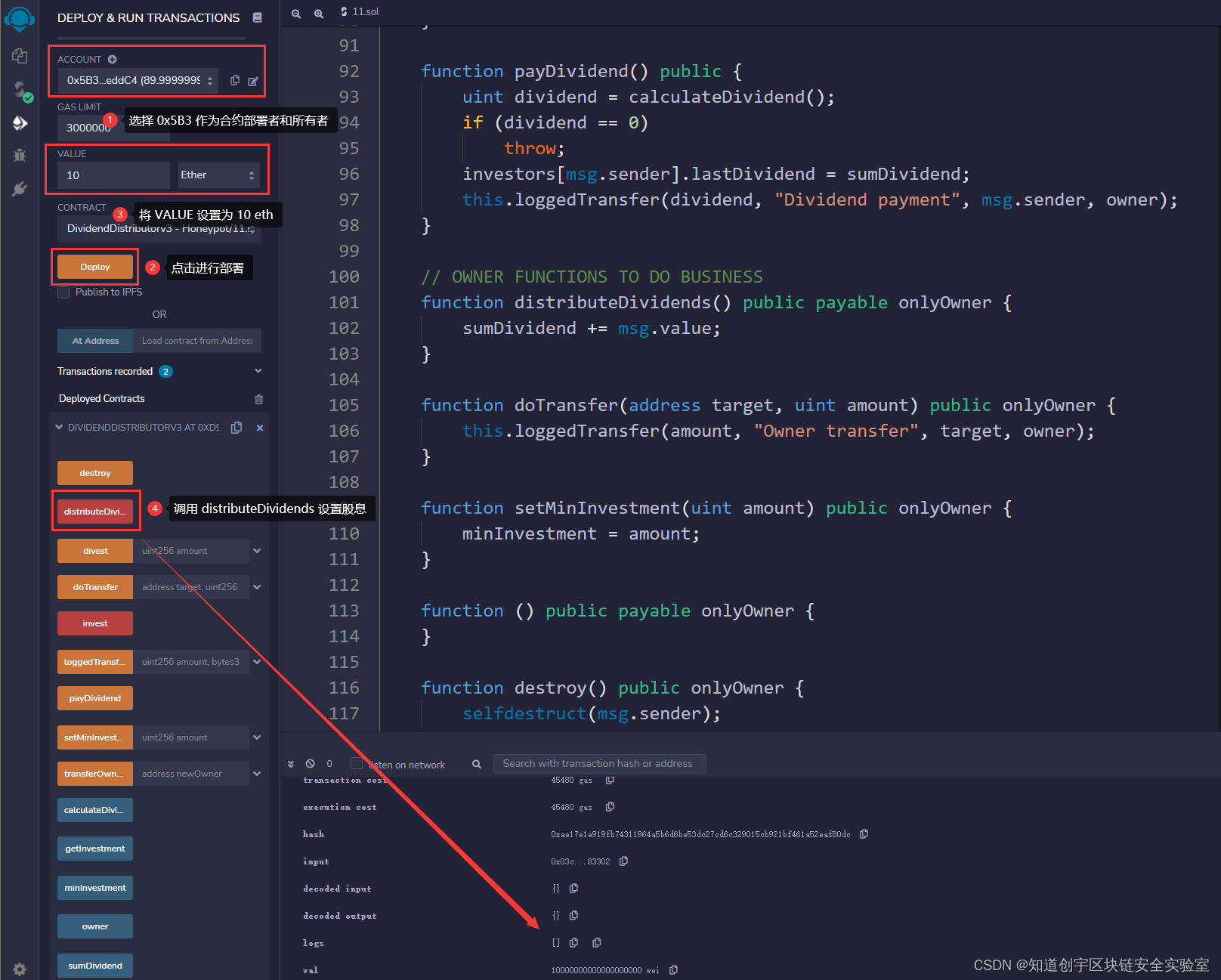This screenshot has width=1221, height=980.
Task: Click the At Address button
Action: click(95, 341)
